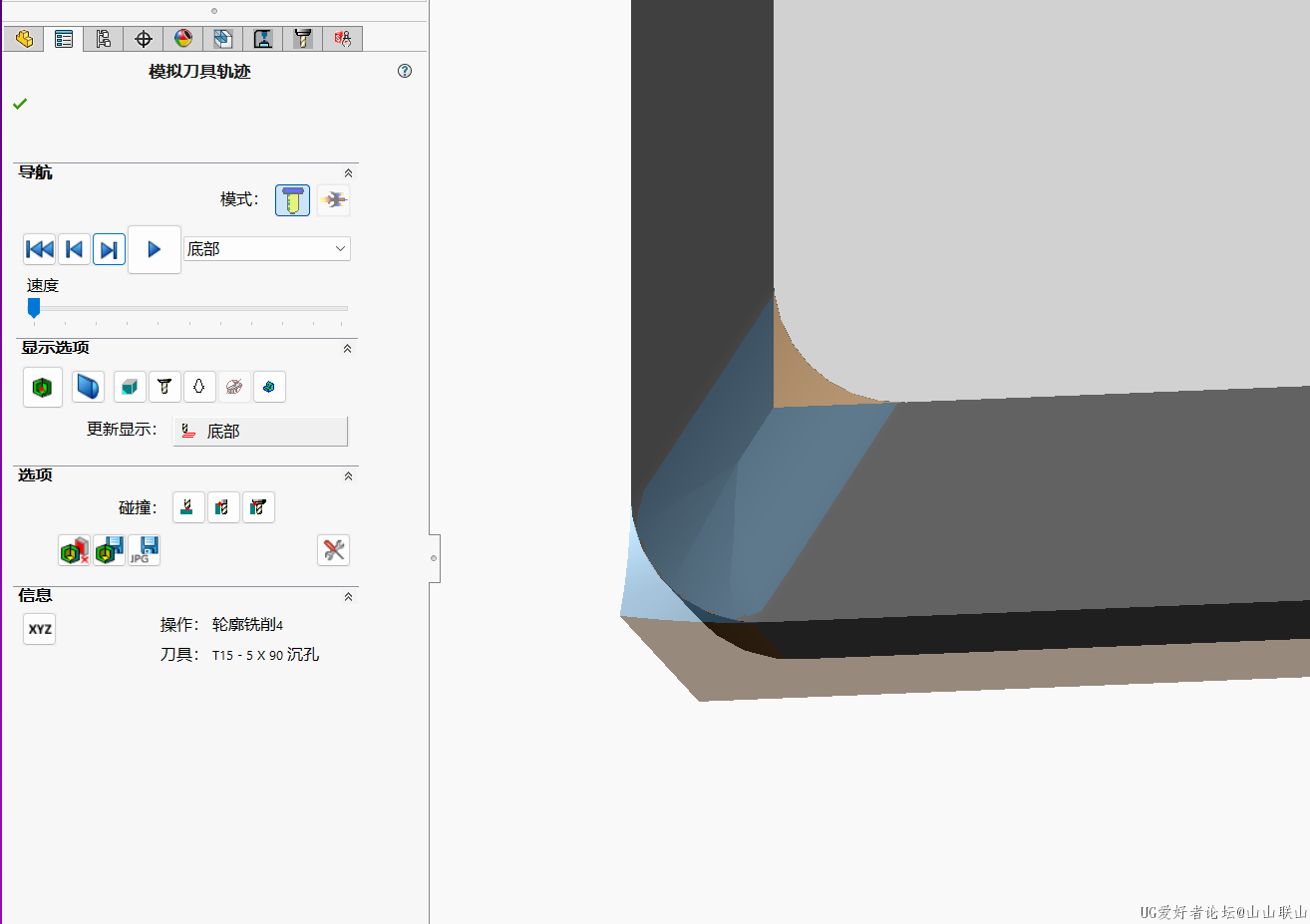Click the panel splitter collapse handle

(x=434, y=558)
